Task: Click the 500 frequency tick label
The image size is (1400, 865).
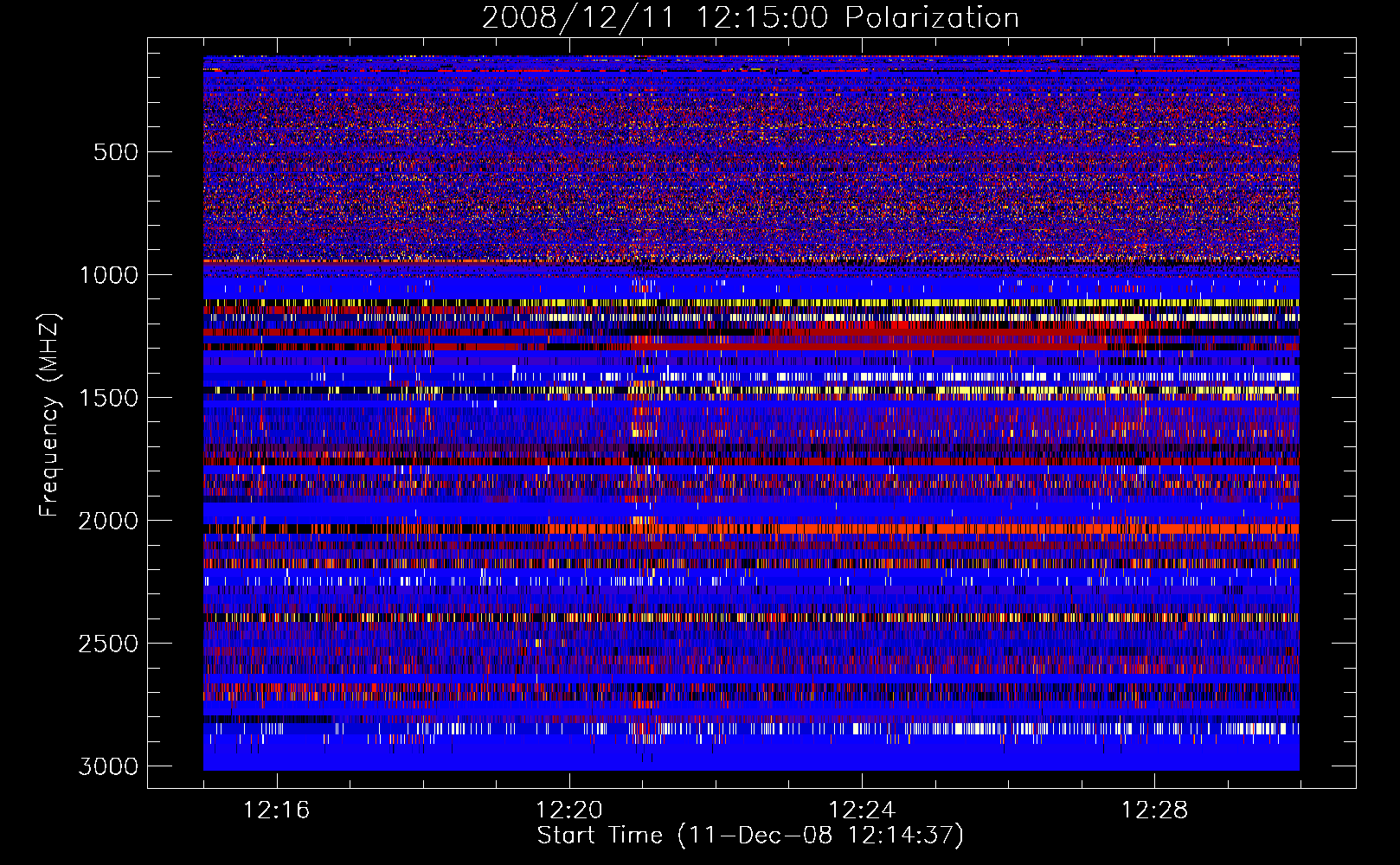Action: (x=116, y=152)
